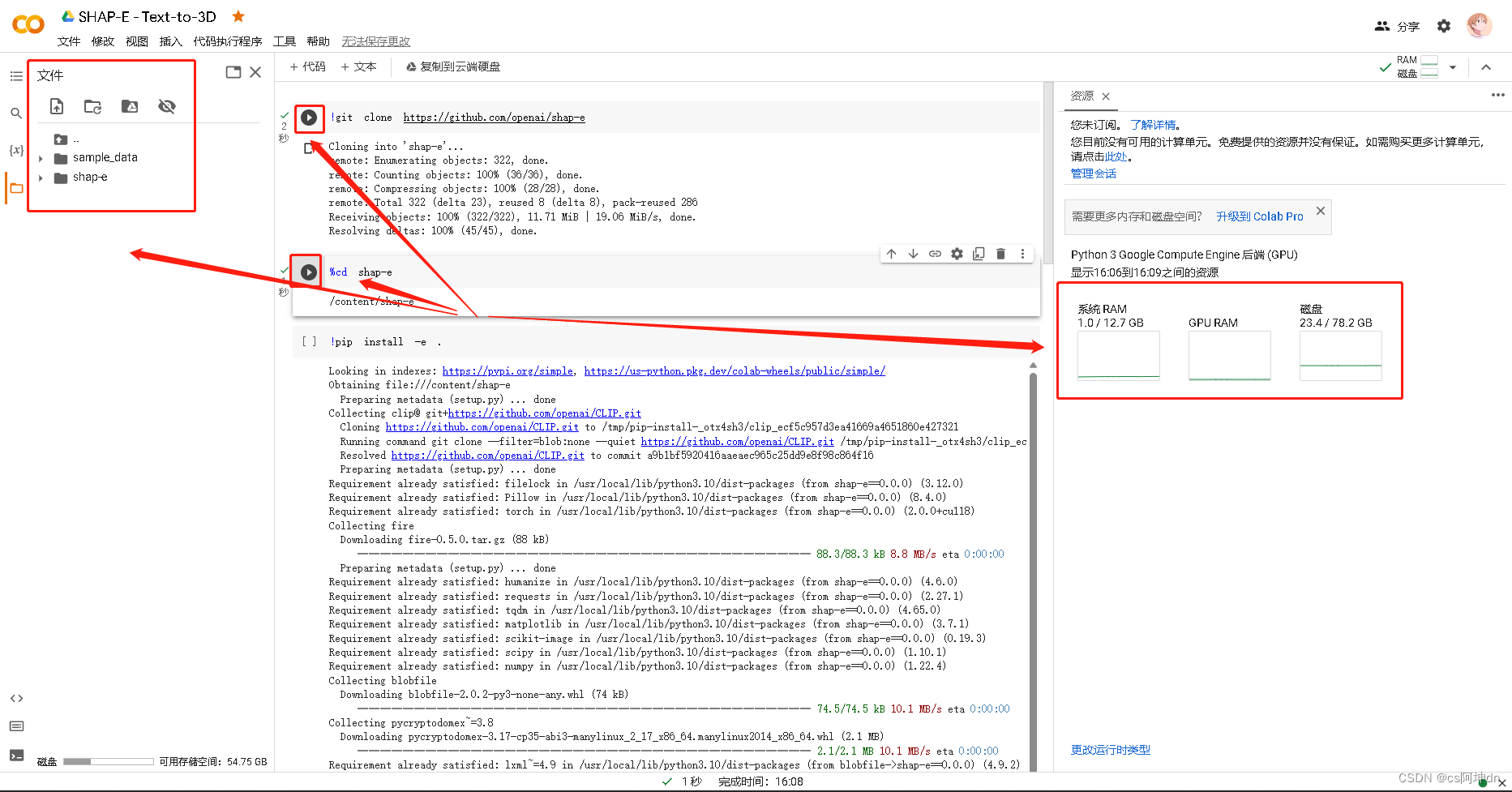Open the files pane in new window
This screenshot has height=792, width=1512.
233,72
